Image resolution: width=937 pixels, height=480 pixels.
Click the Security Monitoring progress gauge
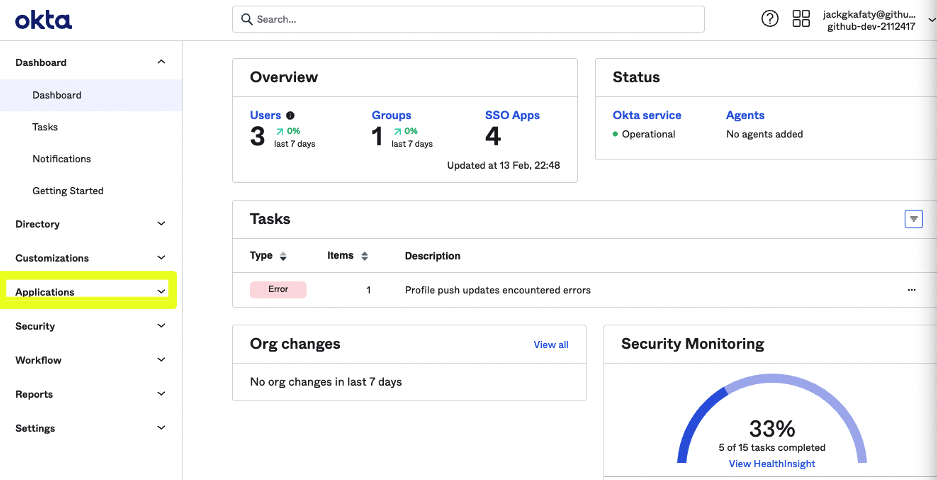772,418
